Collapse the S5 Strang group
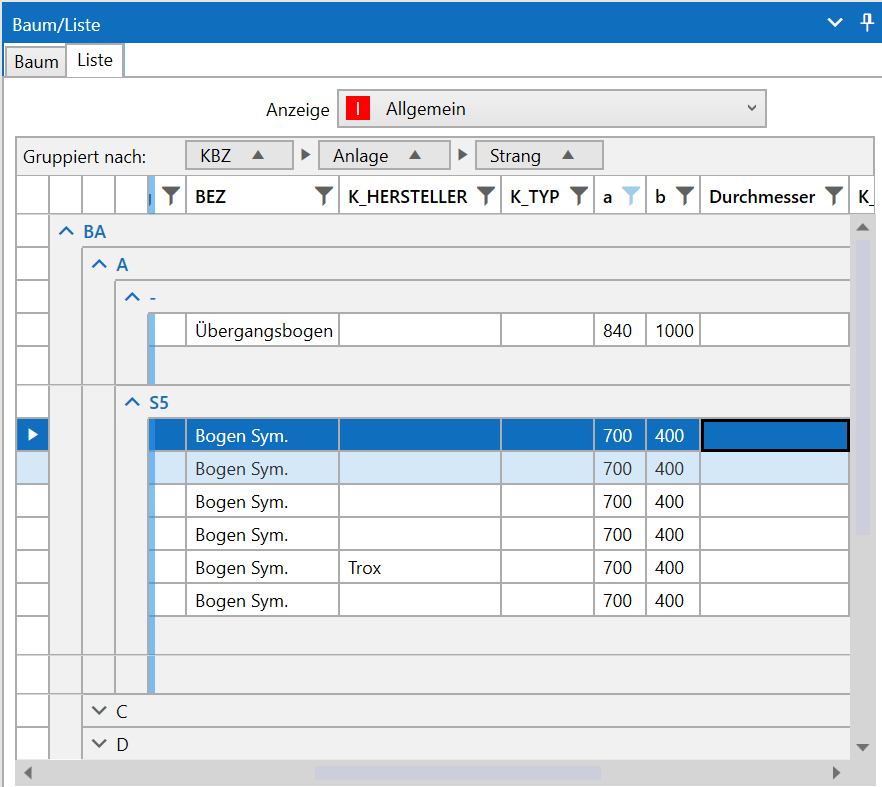Screen dimensions: 882x787 (132, 402)
